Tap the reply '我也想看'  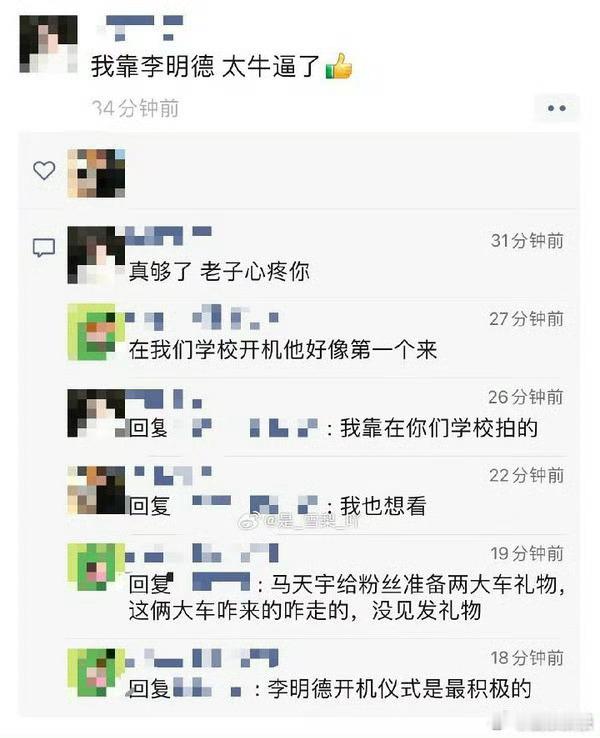click(x=383, y=506)
